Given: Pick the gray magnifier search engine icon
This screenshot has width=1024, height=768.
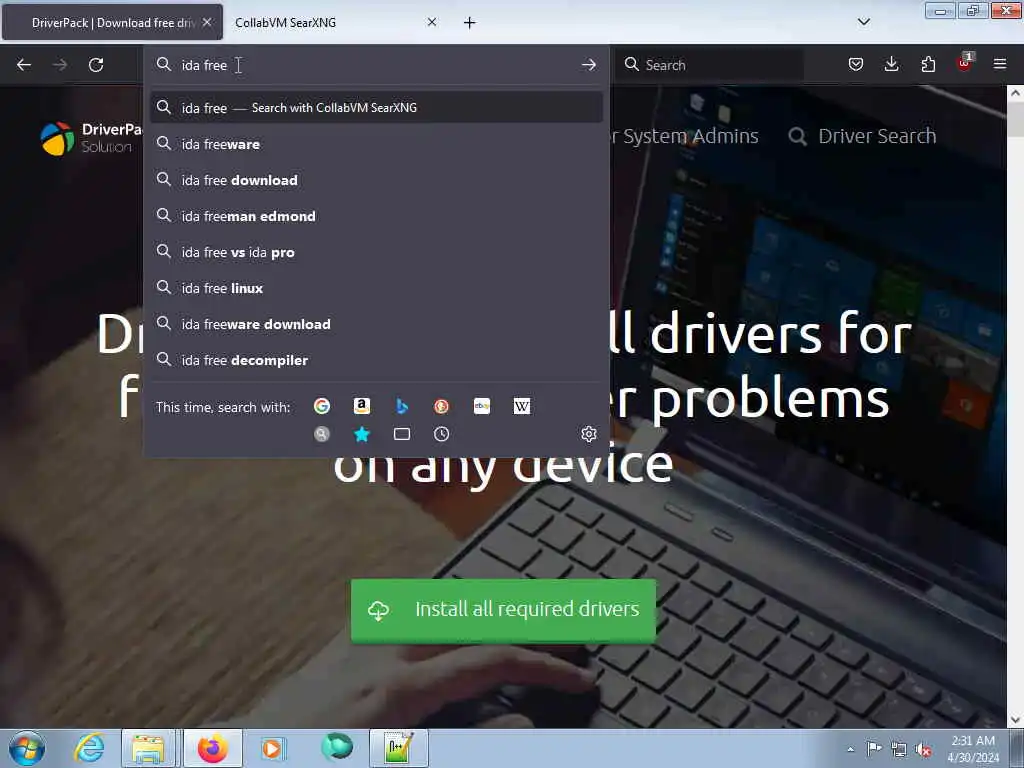Looking at the screenshot, I should pos(322,434).
